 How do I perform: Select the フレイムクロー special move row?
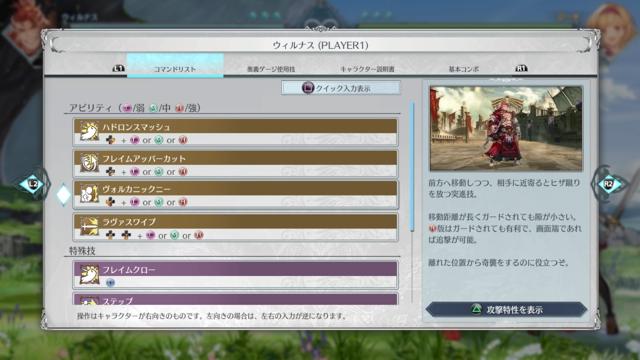[x=235, y=275]
